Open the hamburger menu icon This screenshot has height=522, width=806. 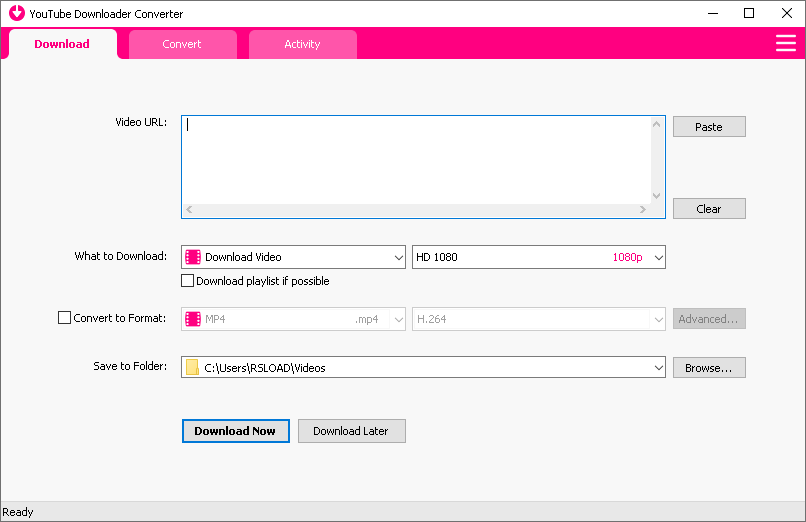pyautogui.click(x=785, y=43)
